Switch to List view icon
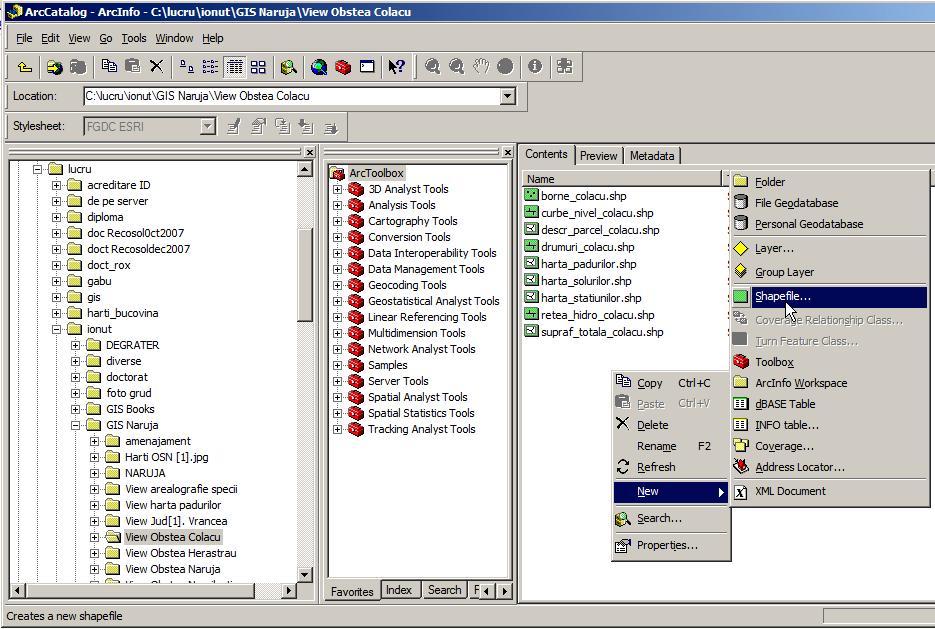Screen dimensions: 935x629 coord(210,67)
